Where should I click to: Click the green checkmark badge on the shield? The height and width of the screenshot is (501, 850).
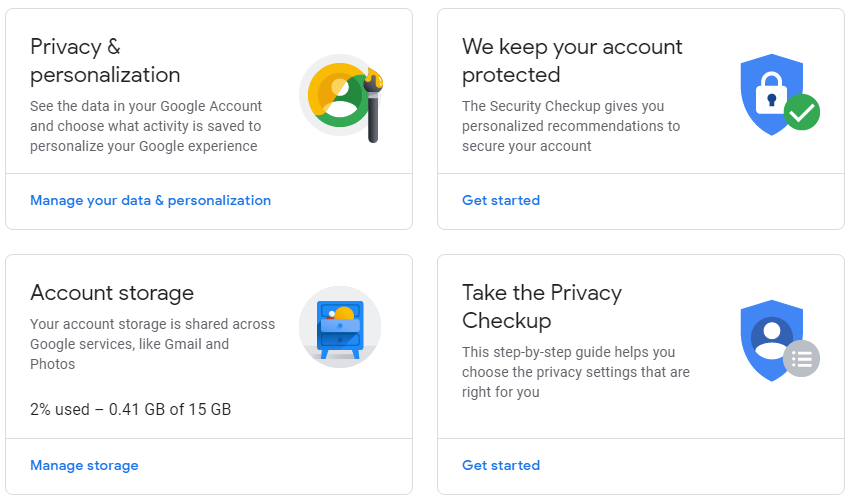[x=801, y=112]
